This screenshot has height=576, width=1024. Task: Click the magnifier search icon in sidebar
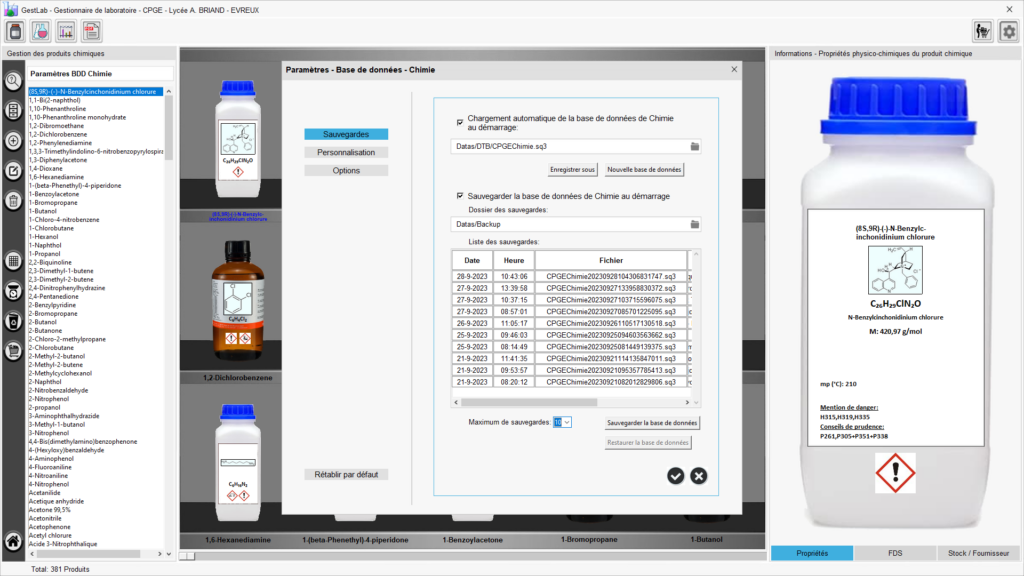[14, 82]
